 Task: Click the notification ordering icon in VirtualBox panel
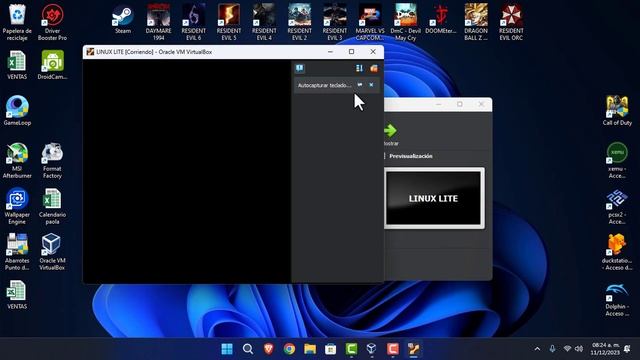pyautogui.click(x=359, y=69)
